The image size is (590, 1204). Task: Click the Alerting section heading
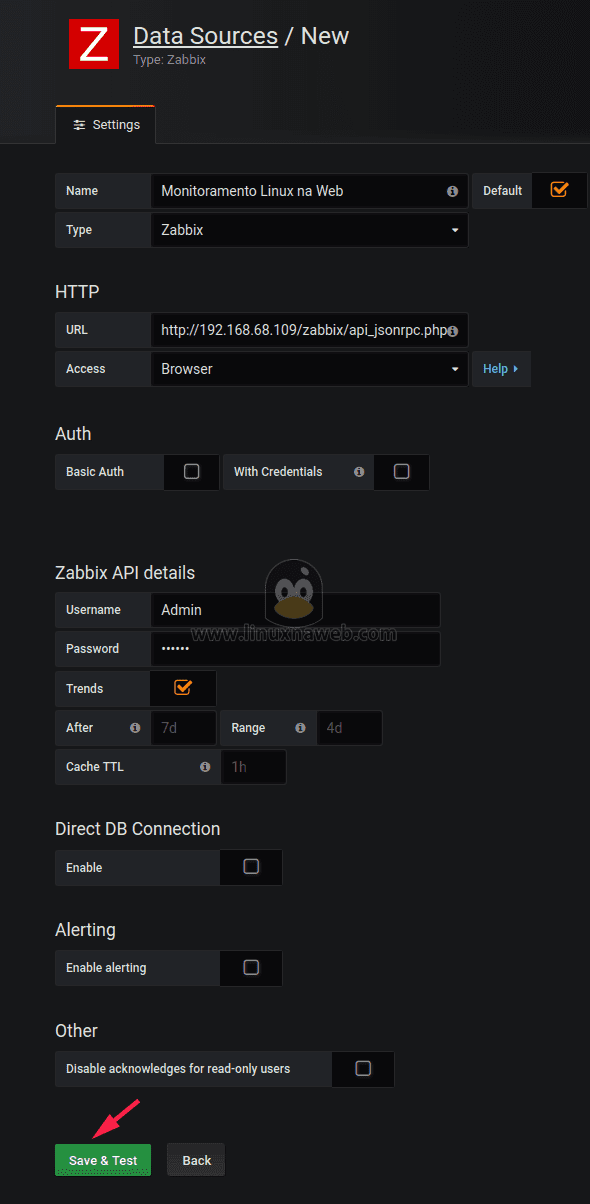(85, 930)
